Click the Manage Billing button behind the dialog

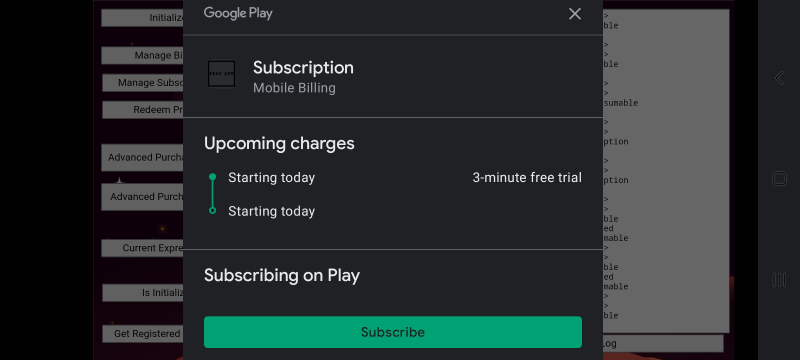coord(142,56)
